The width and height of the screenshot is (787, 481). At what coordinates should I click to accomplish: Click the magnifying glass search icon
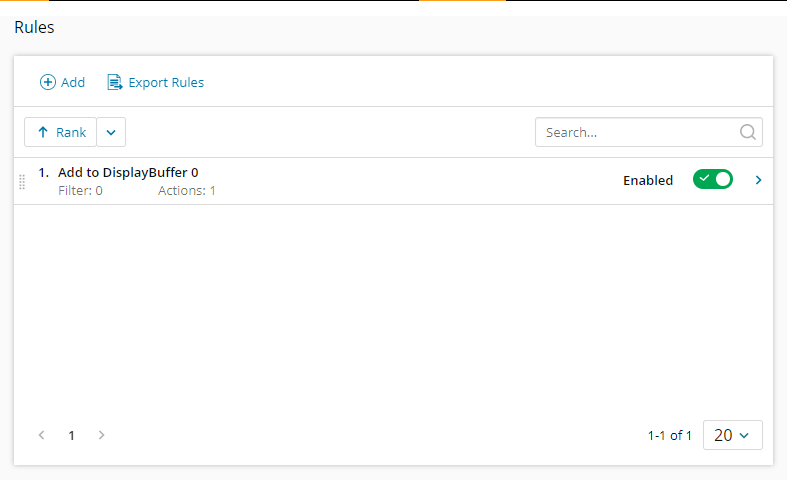coord(747,132)
